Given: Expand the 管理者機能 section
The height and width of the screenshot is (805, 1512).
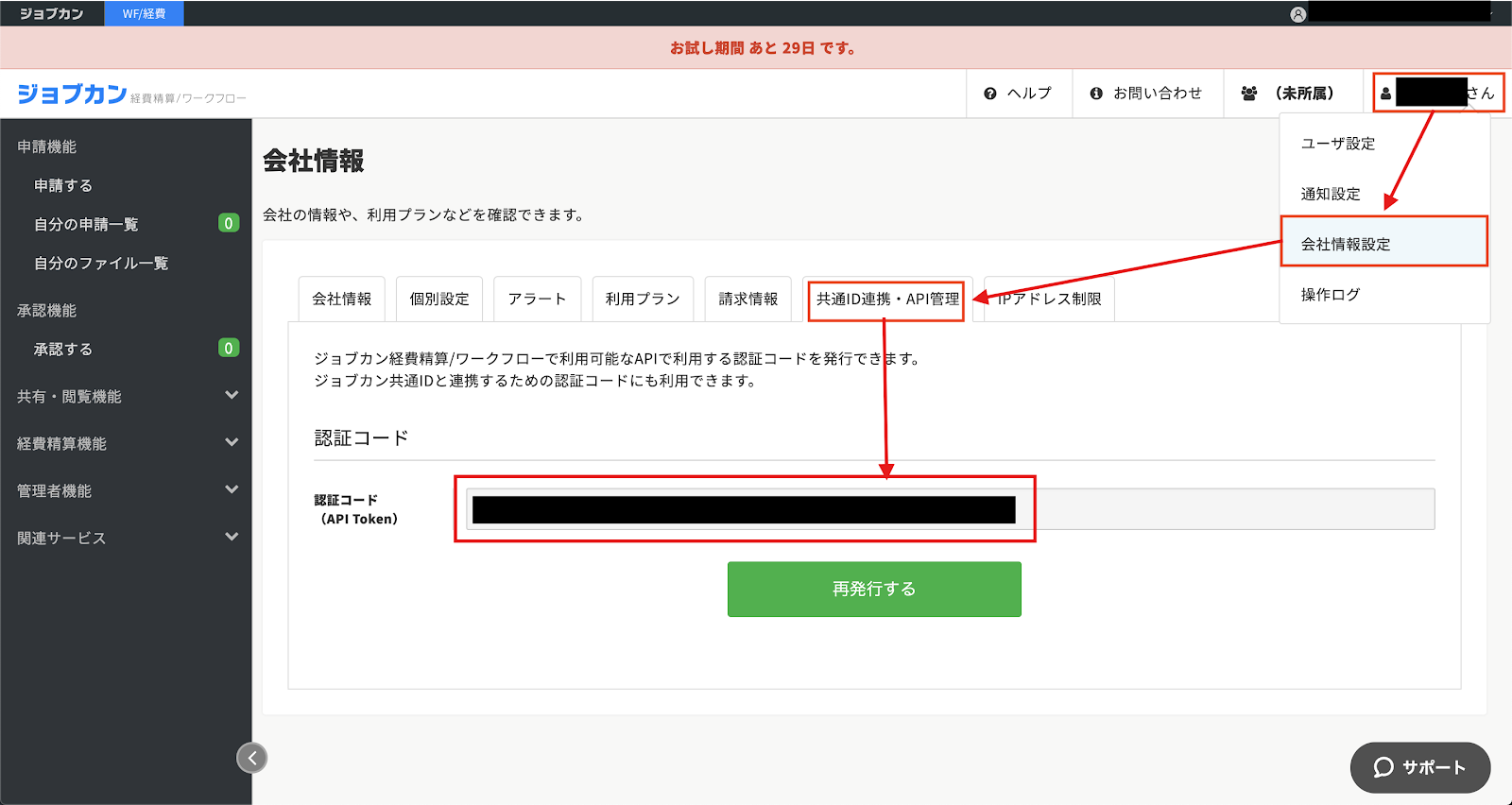Looking at the screenshot, I should pyautogui.click(x=232, y=489).
